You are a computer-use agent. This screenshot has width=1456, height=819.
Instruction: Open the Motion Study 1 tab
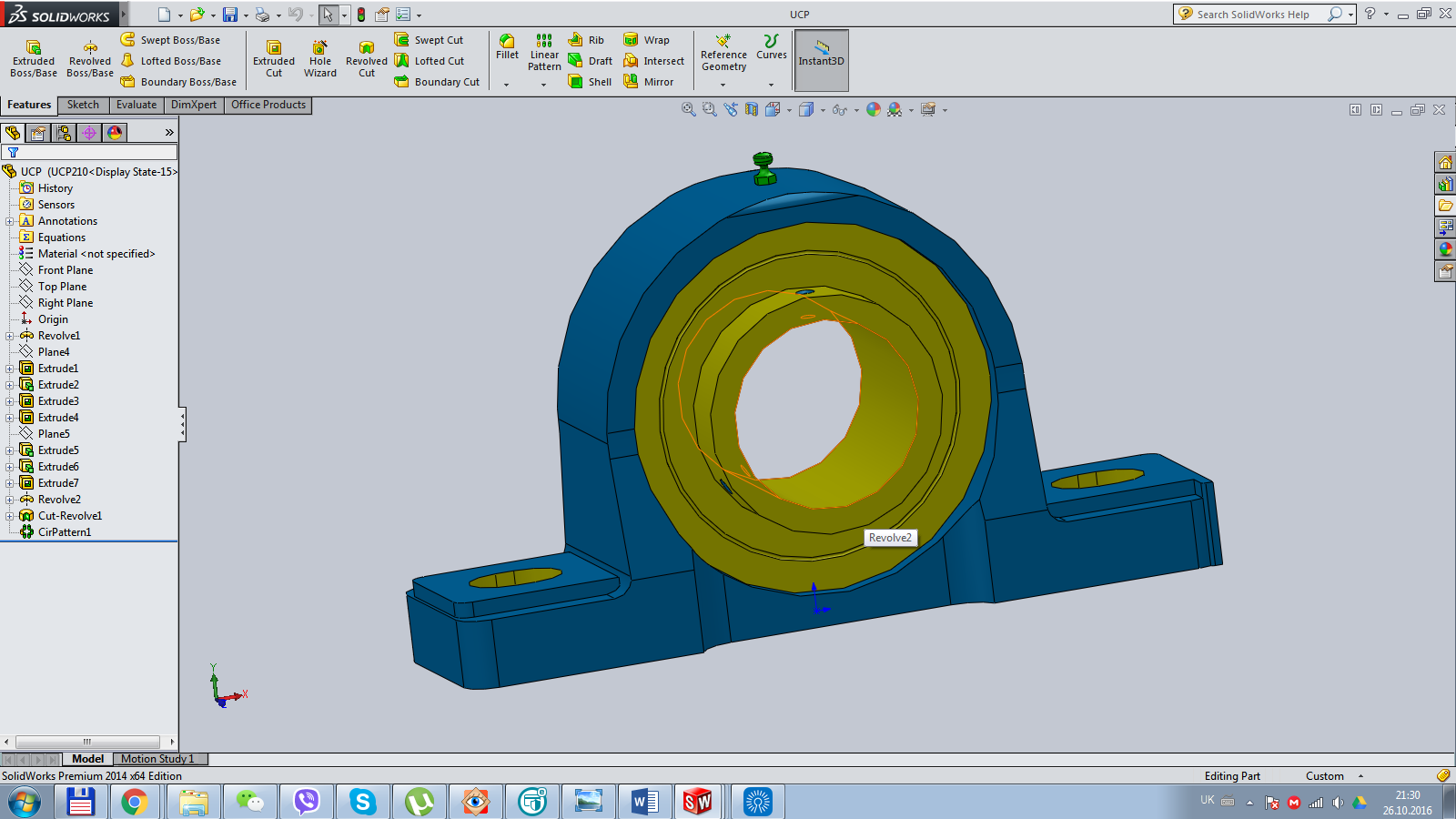click(x=157, y=759)
